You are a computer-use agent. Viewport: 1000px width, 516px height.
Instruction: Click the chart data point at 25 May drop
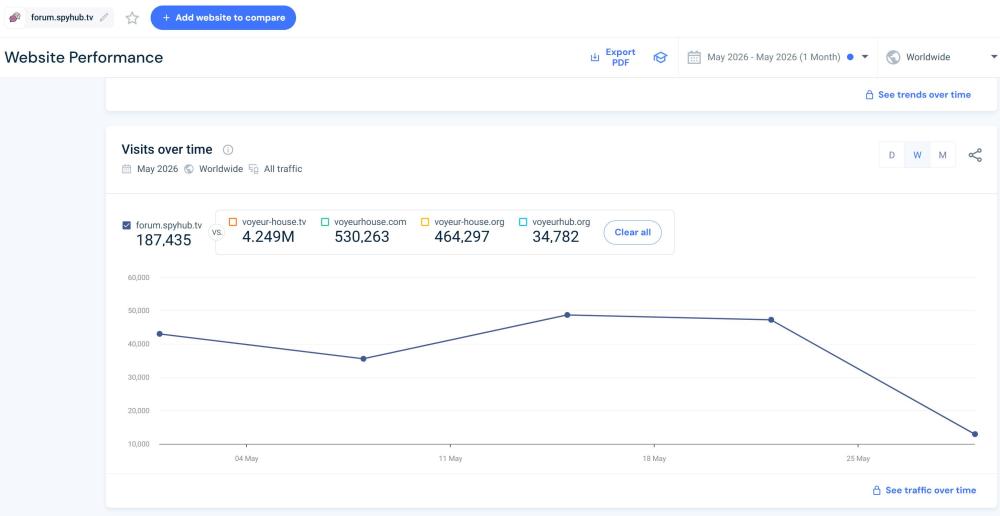point(975,434)
